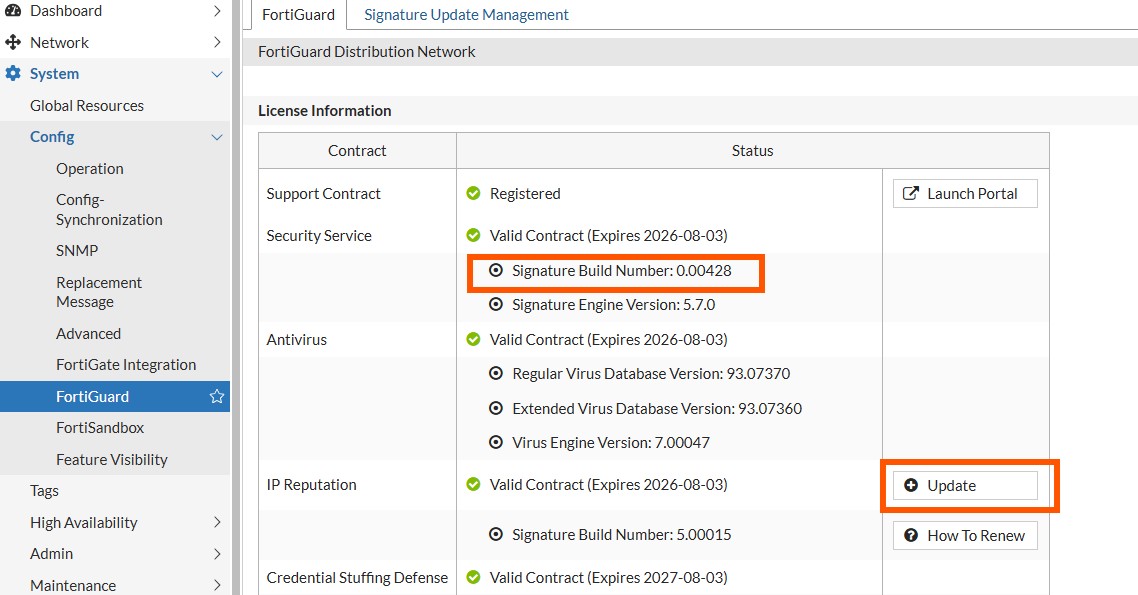Click Virus Engine Version: 7.00047 text
Viewport: 1138px width, 595px height.
(x=611, y=443)
